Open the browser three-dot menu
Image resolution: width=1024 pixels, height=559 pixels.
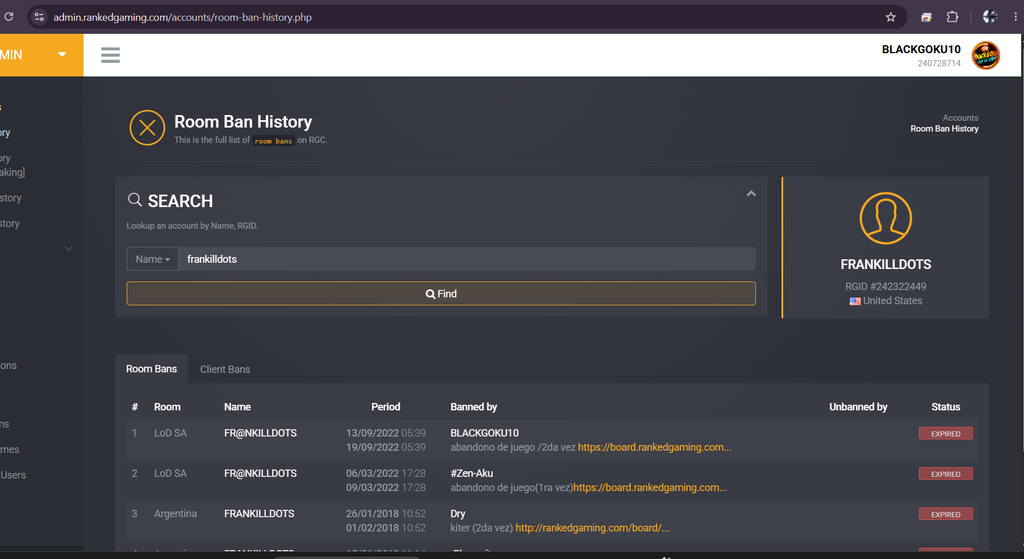coord(1015,17)
